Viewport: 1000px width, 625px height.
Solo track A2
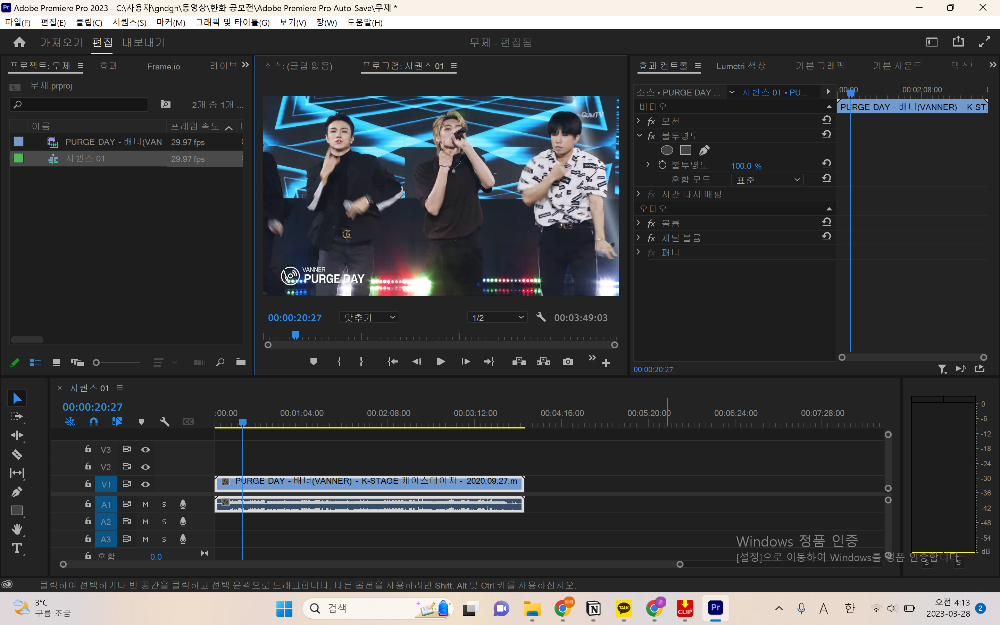pyautogui.click(x=164, y=522)
